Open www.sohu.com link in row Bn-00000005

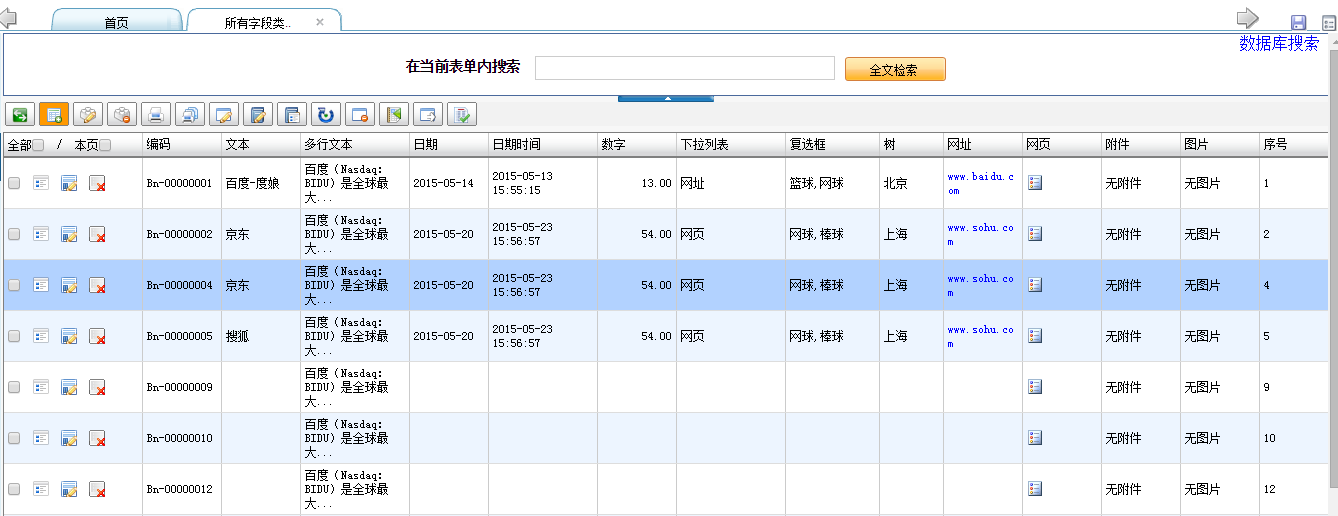pyautogui.click(x=981, y=336)
